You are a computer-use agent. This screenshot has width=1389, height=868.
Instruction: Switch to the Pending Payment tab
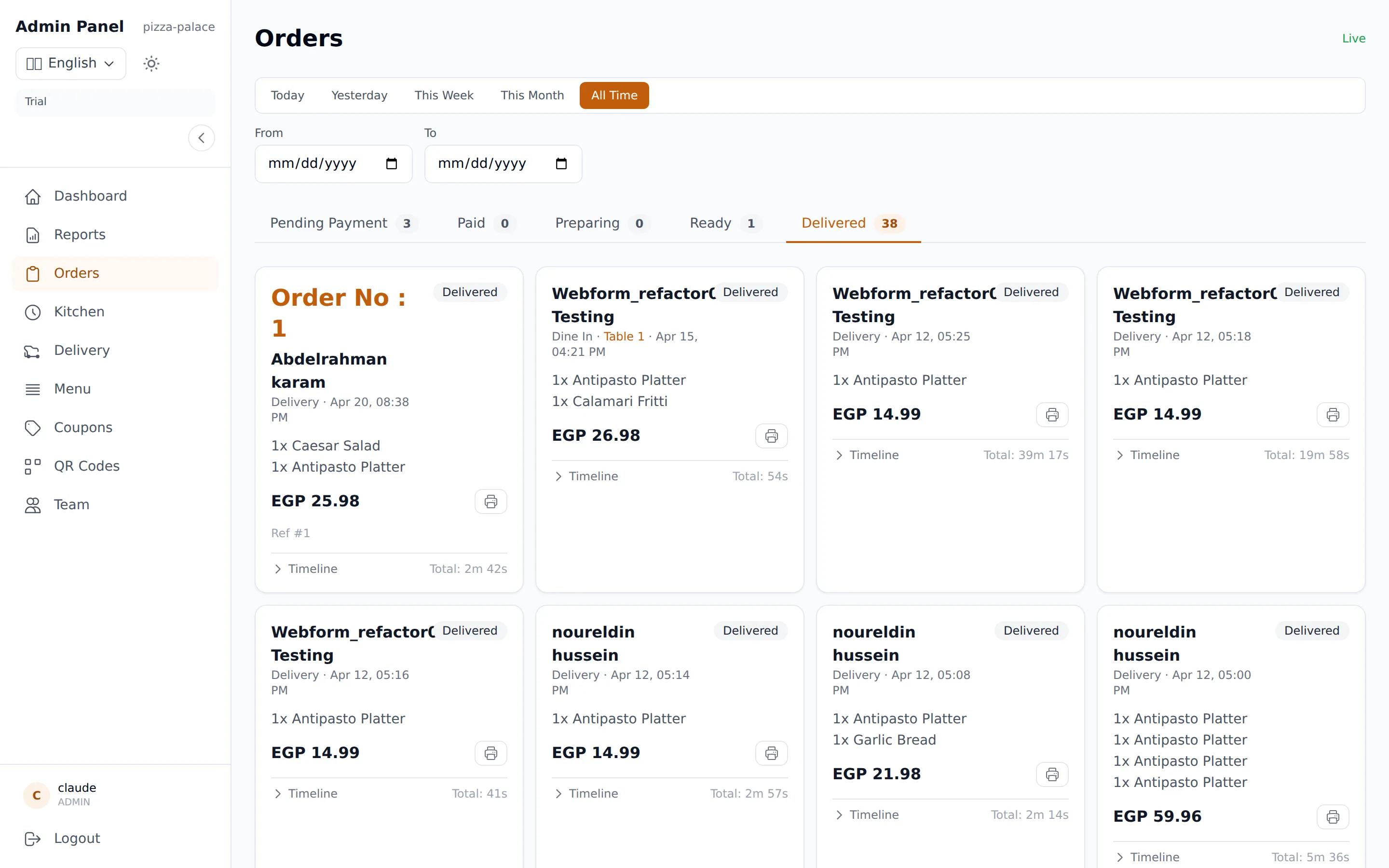click(343, 223)
